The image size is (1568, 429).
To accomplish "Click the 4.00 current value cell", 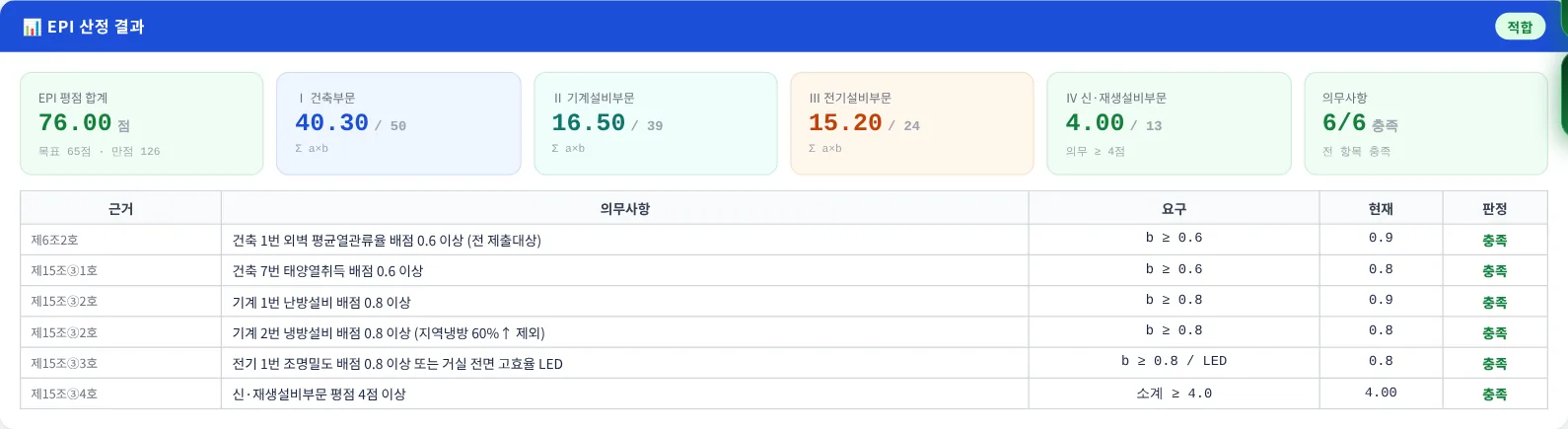I will [1381, 393].
